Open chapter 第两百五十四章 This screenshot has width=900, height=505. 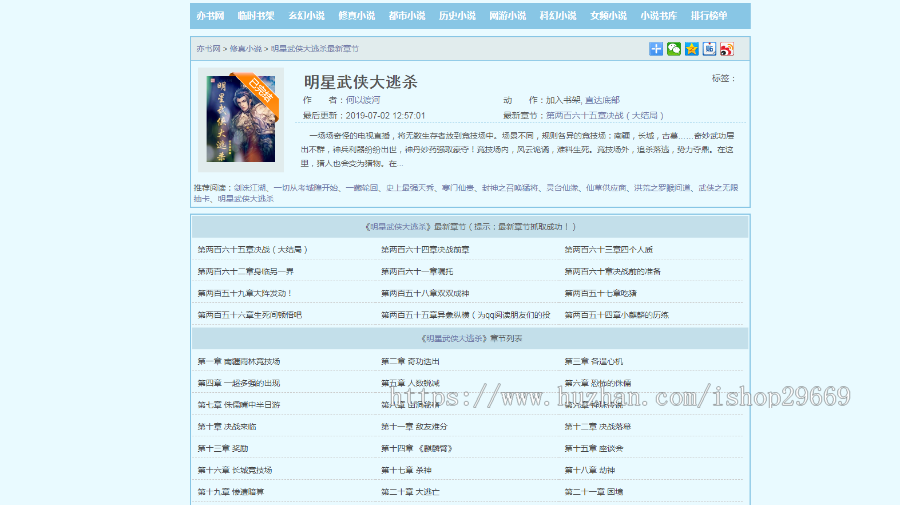(x=616, y=315)
